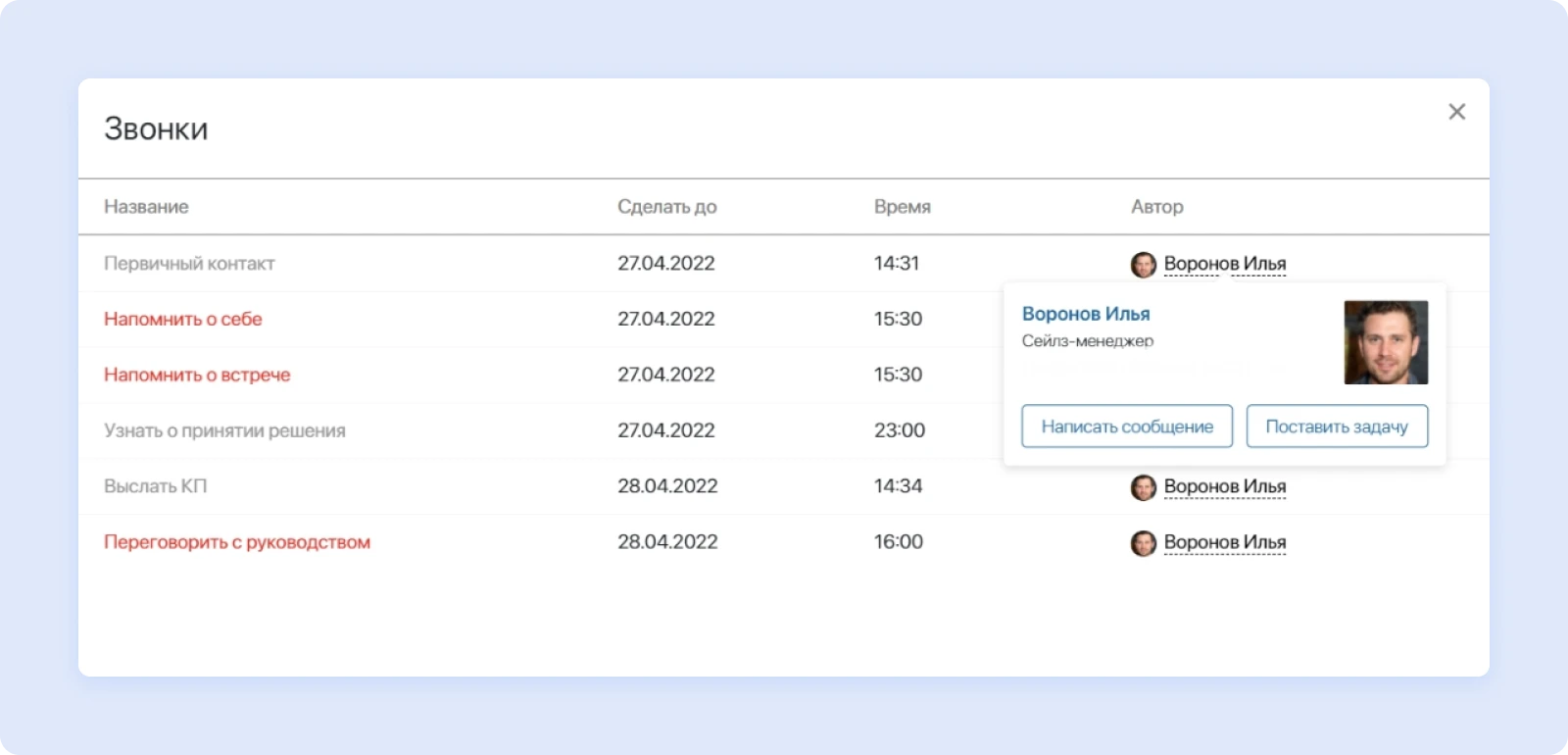Click avatar icon in Первичный контакт row

[x=1143, y=264]
